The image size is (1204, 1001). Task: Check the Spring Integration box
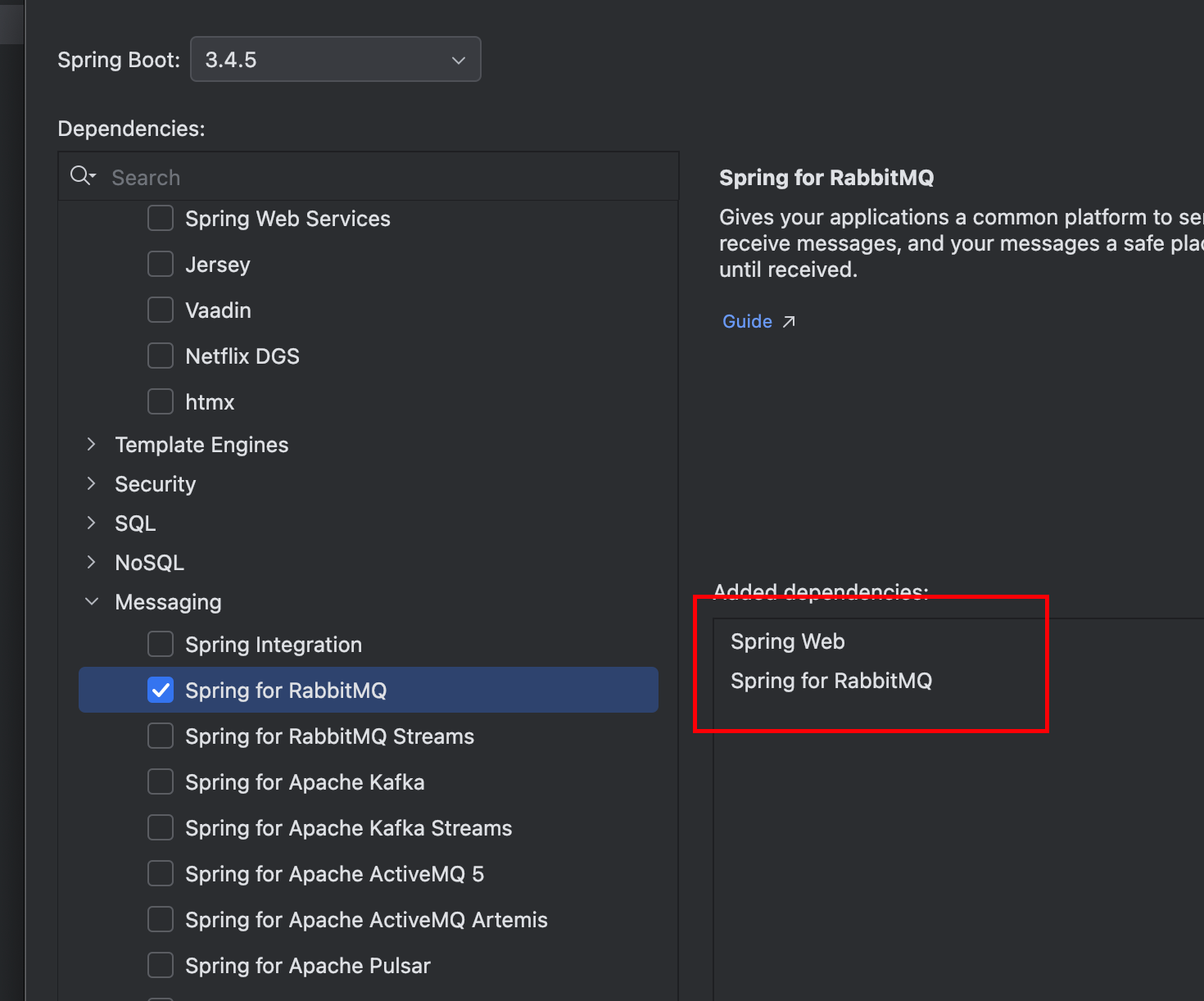(x=161, y=644)
